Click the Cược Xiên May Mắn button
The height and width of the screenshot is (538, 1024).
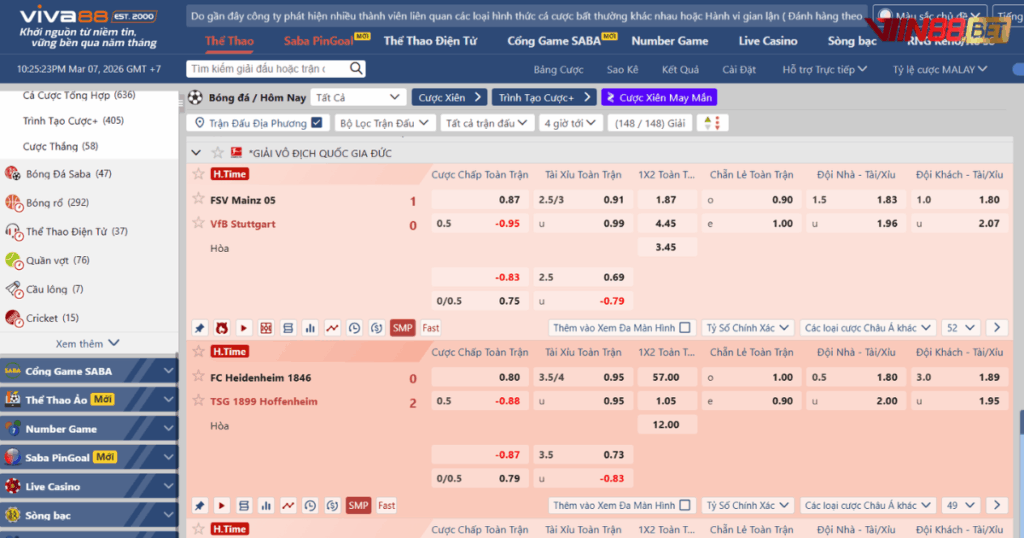point(659,97)
